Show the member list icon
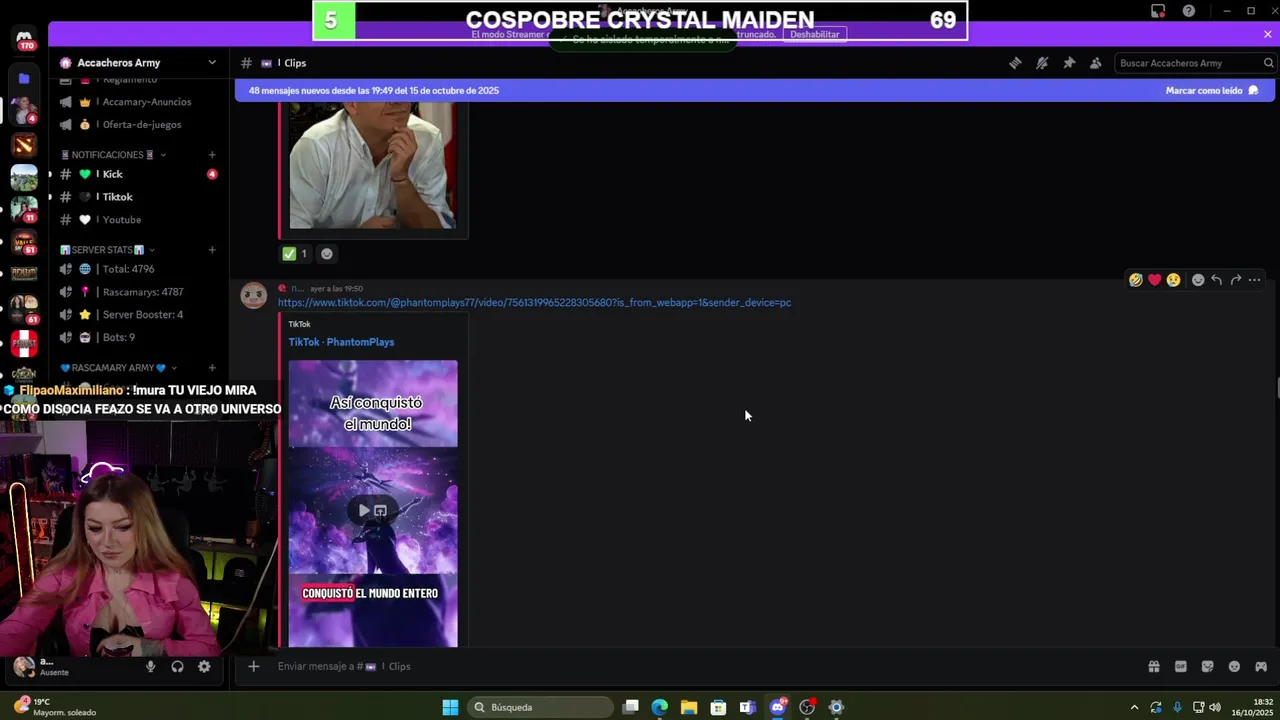1280x720 pixels. [1096, 63]
